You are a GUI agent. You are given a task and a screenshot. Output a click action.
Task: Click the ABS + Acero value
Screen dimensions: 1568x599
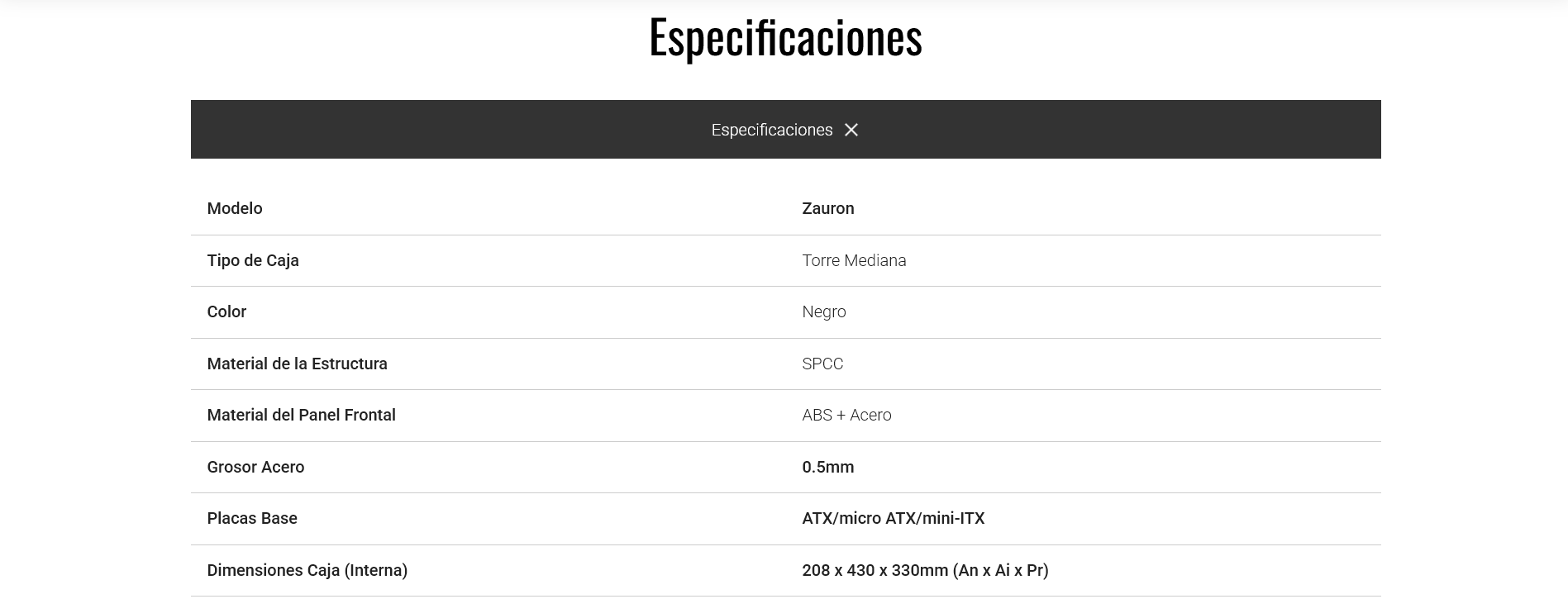846,415
